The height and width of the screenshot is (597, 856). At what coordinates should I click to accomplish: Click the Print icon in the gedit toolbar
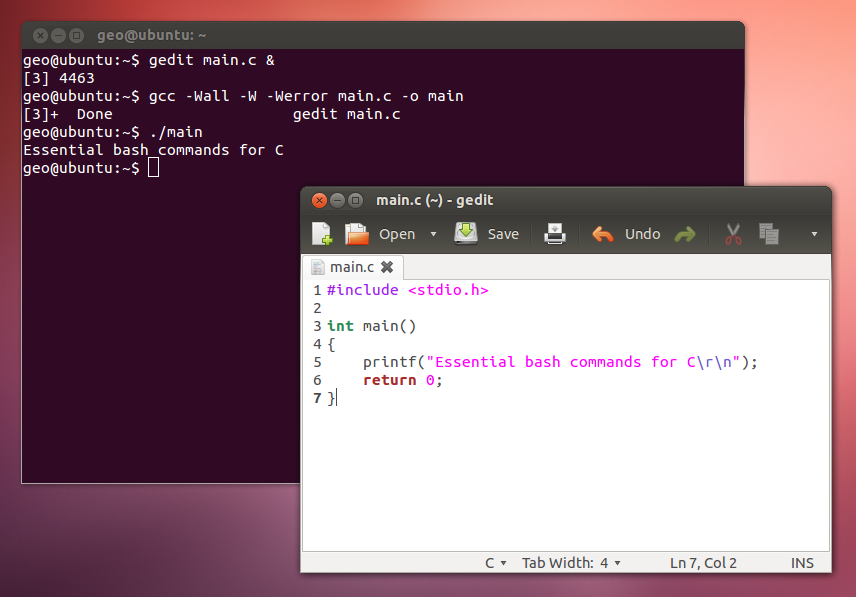(555, 234)
